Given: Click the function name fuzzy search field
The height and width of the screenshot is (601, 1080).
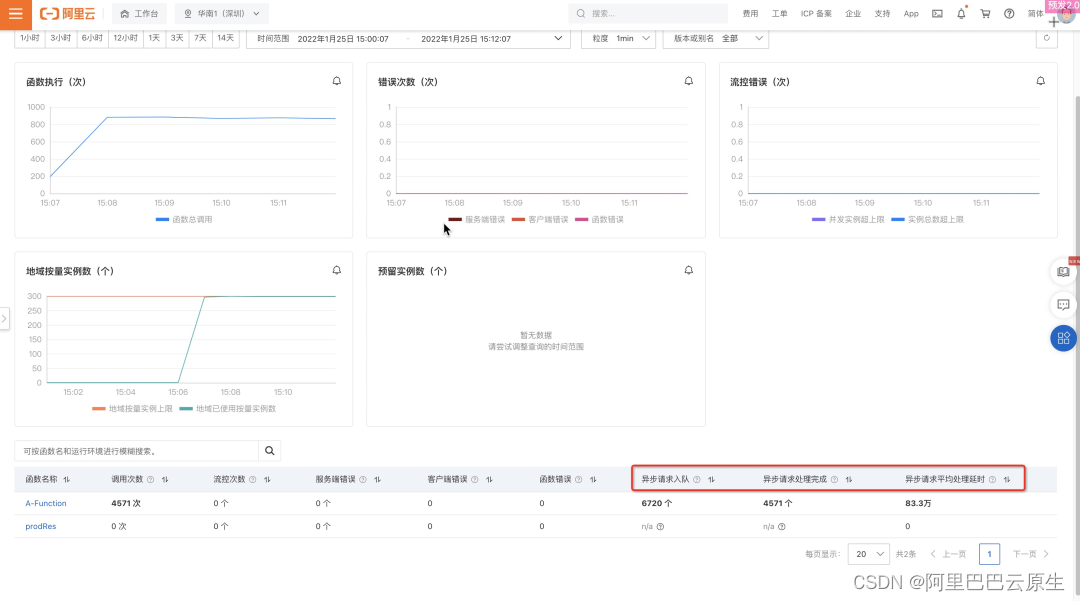Looking at the screenshot, I should click(136, 451).
